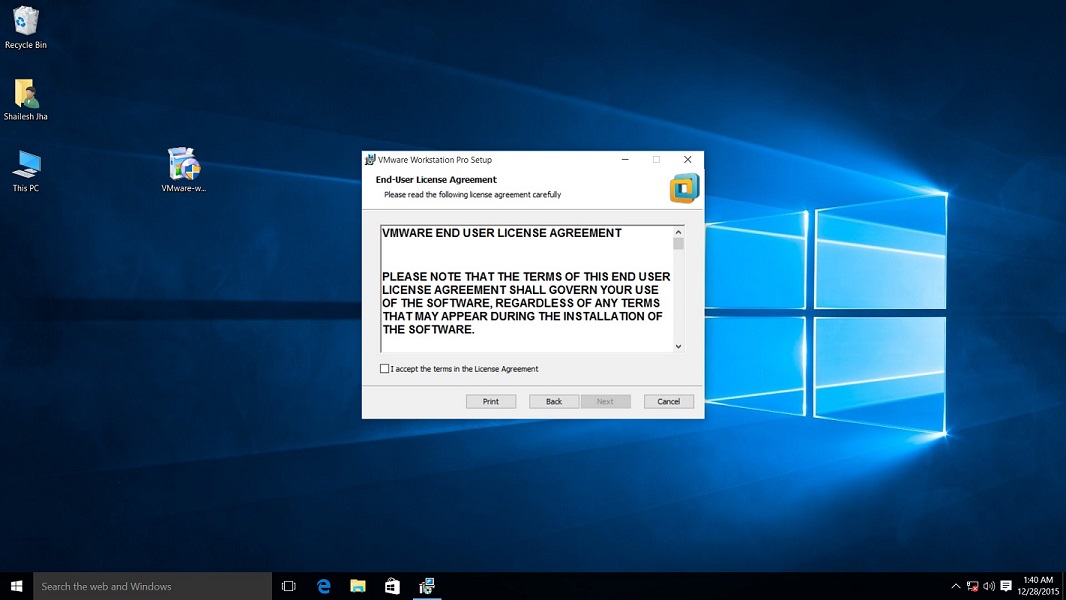
Task: Open File Explorer from the taskbar
Action: coord(358,586)
